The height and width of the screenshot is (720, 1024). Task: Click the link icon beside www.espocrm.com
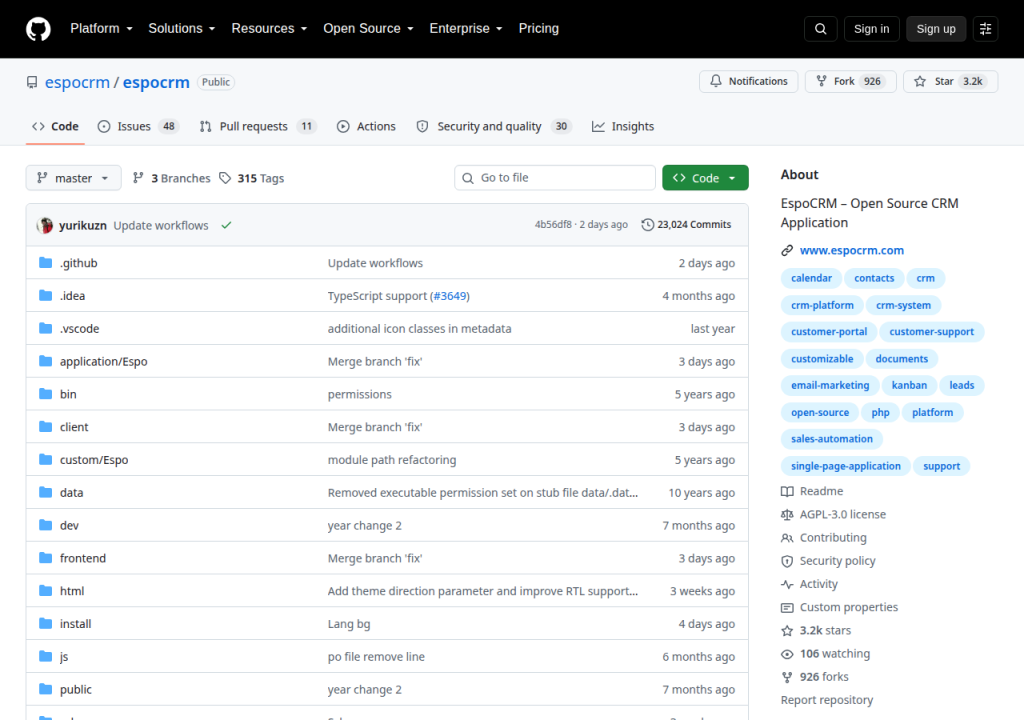pyautogui.click(x=787, y=250)
